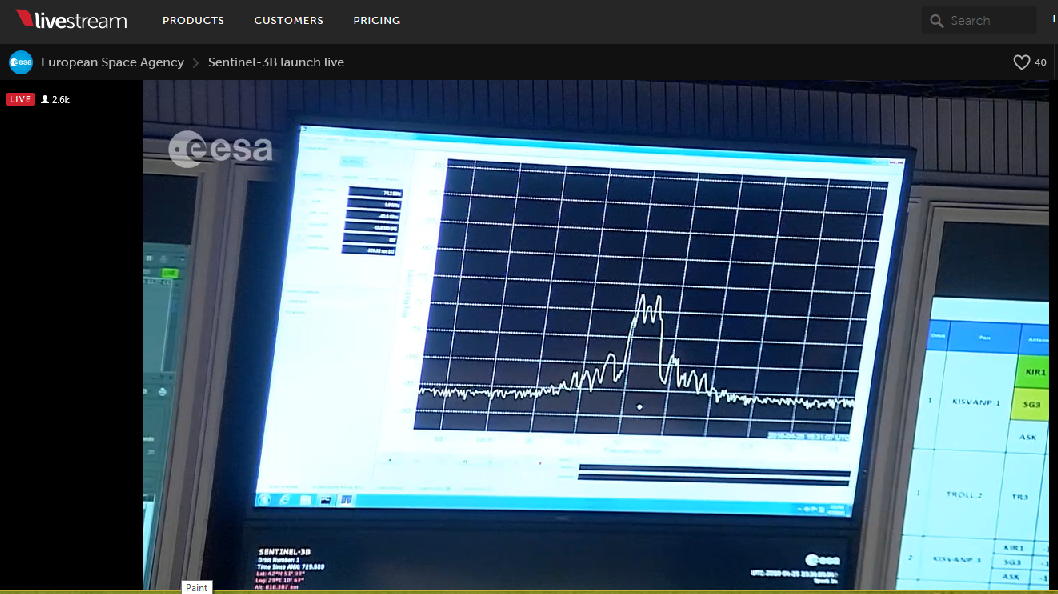Viewport: 1058px width, 594px height.
Task: Click the green SG3 cell in the video
Action: click(x=1033, y=403)
